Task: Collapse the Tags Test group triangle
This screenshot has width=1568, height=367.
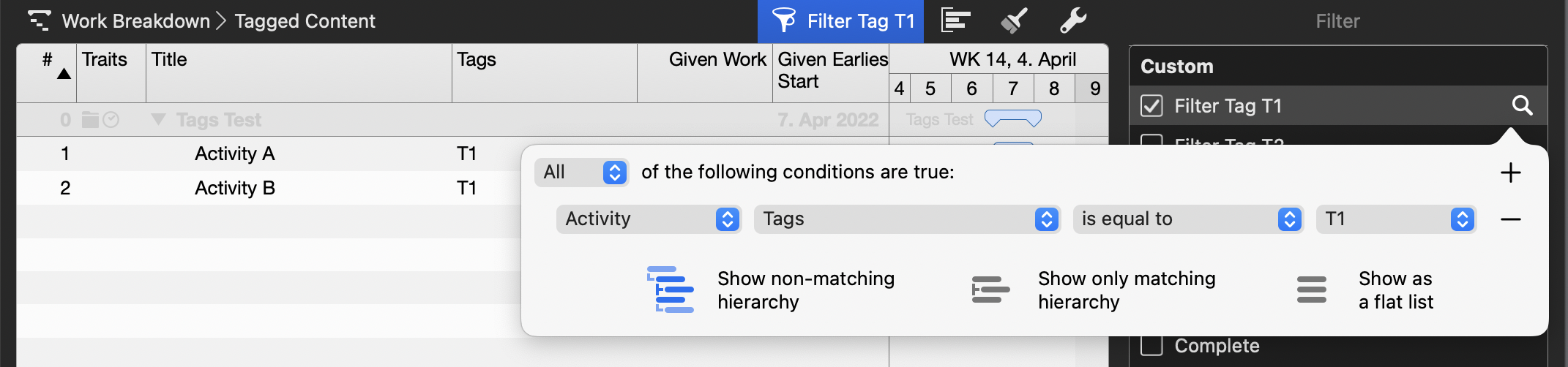Action: pyautogui.click(x=158, y=119)
